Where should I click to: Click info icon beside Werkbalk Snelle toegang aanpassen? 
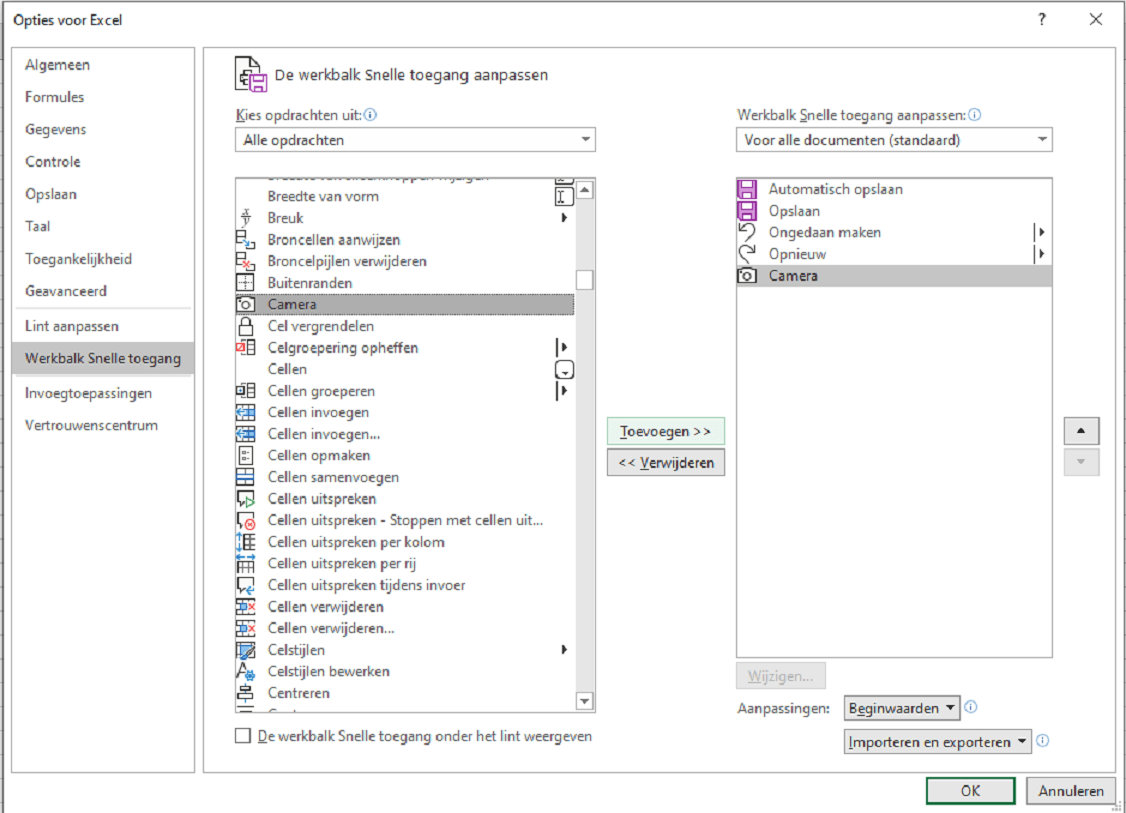(974, 115)
